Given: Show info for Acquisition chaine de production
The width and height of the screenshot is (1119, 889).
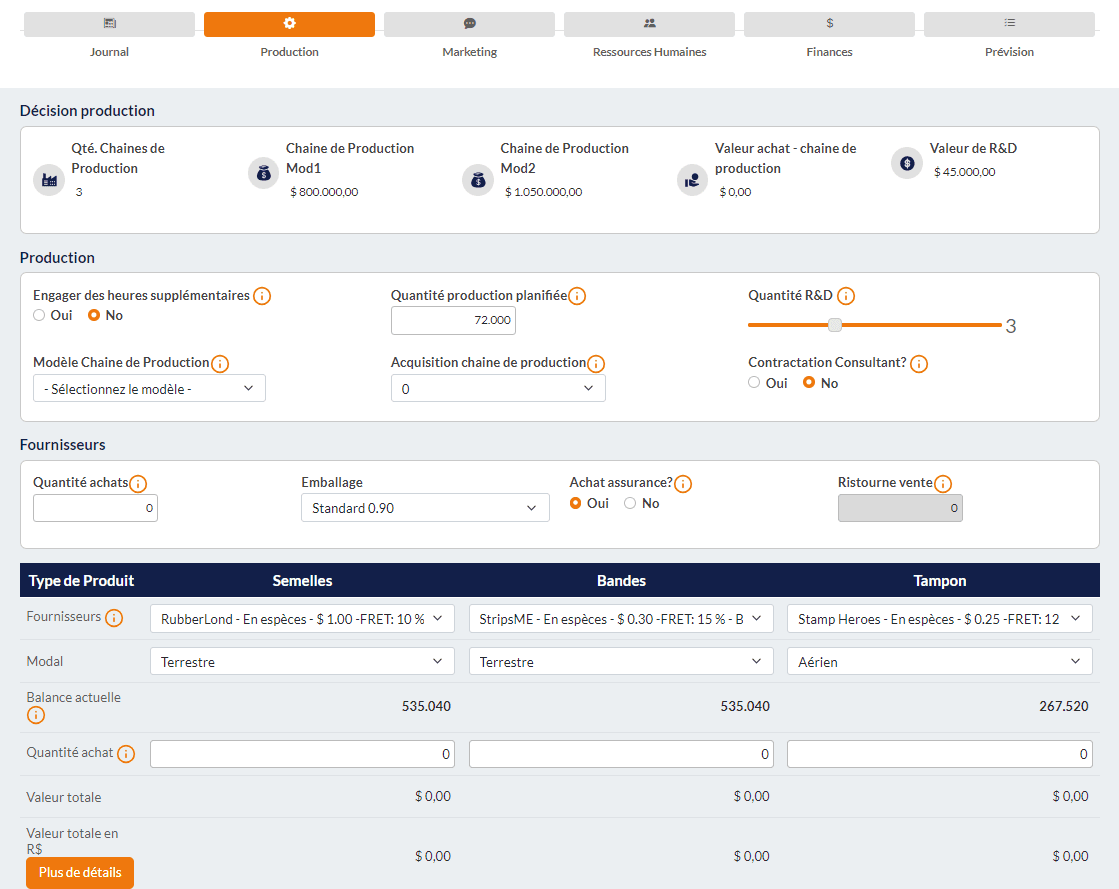Looking at the screenshot, I should pyautogui.click(x=596, y=364).
